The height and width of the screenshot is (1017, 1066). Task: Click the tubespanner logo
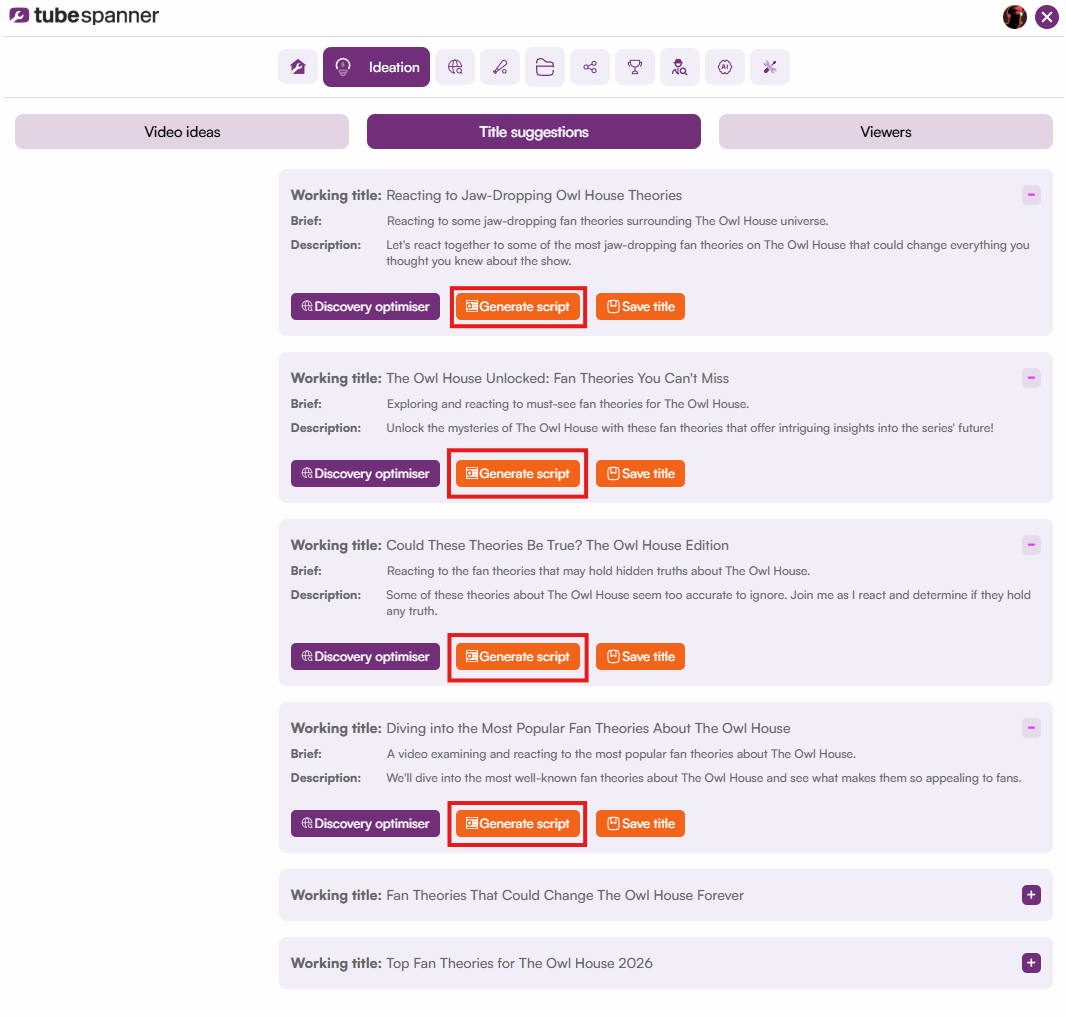[84, 16]
